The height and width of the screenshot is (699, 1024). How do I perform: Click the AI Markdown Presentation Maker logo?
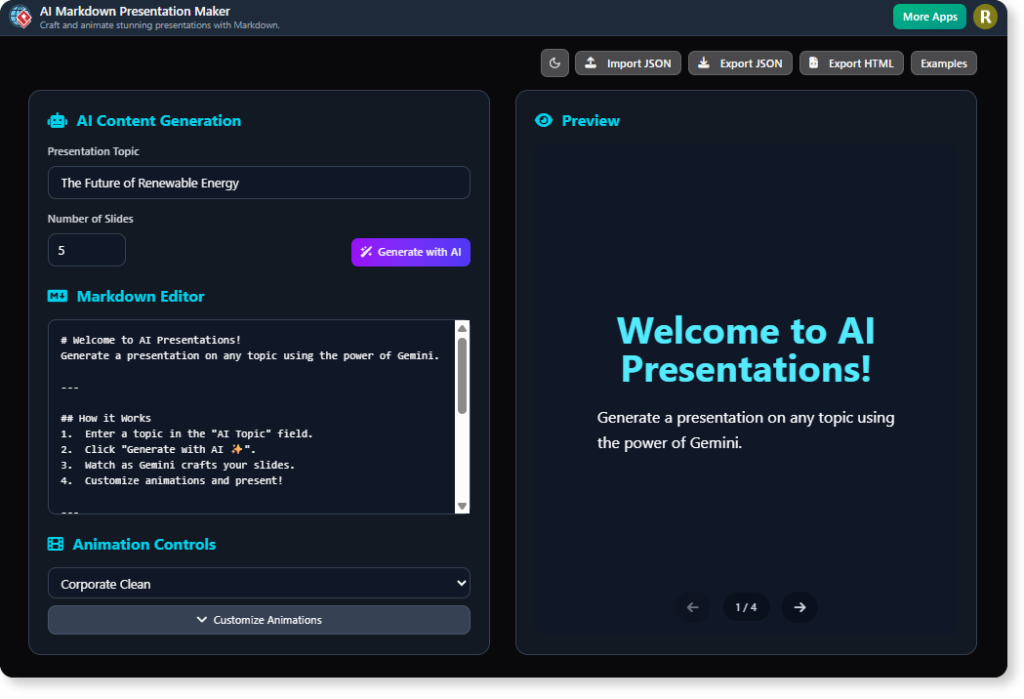point(21,16)
